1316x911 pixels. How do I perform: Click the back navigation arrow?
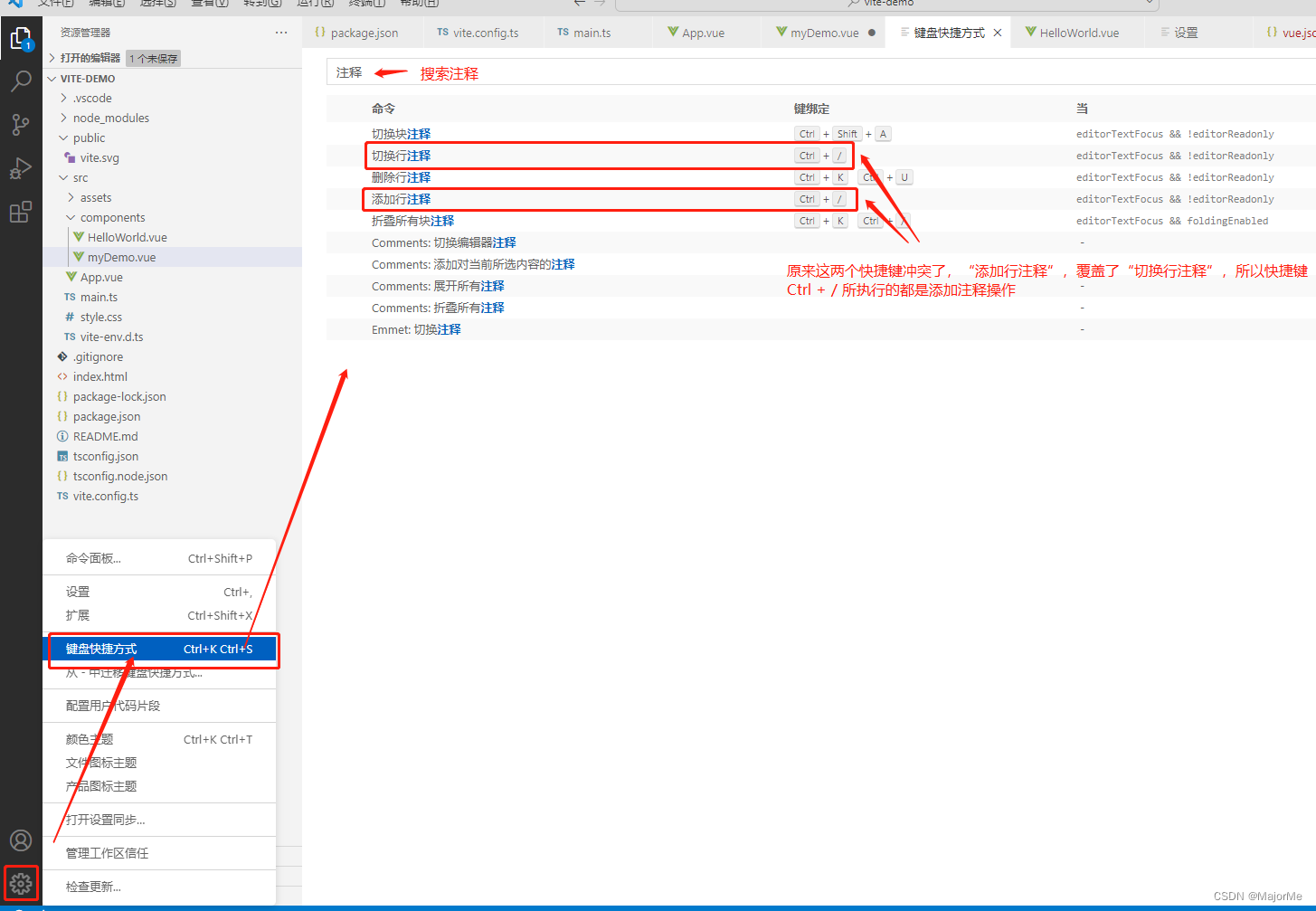[580, 4]
